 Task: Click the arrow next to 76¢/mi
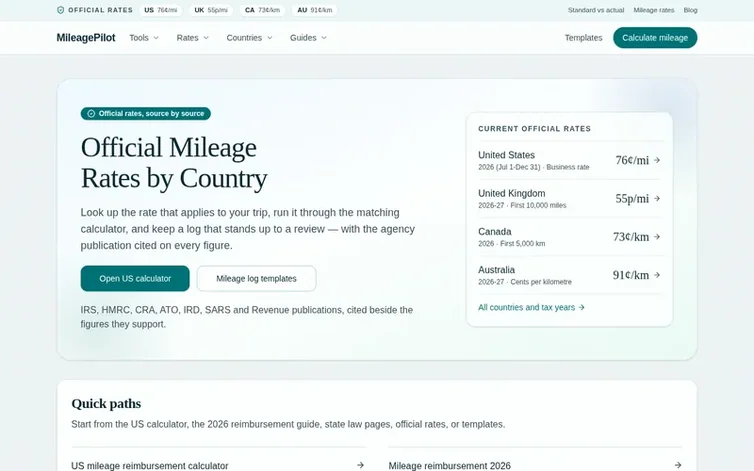(x=657, y=160)
